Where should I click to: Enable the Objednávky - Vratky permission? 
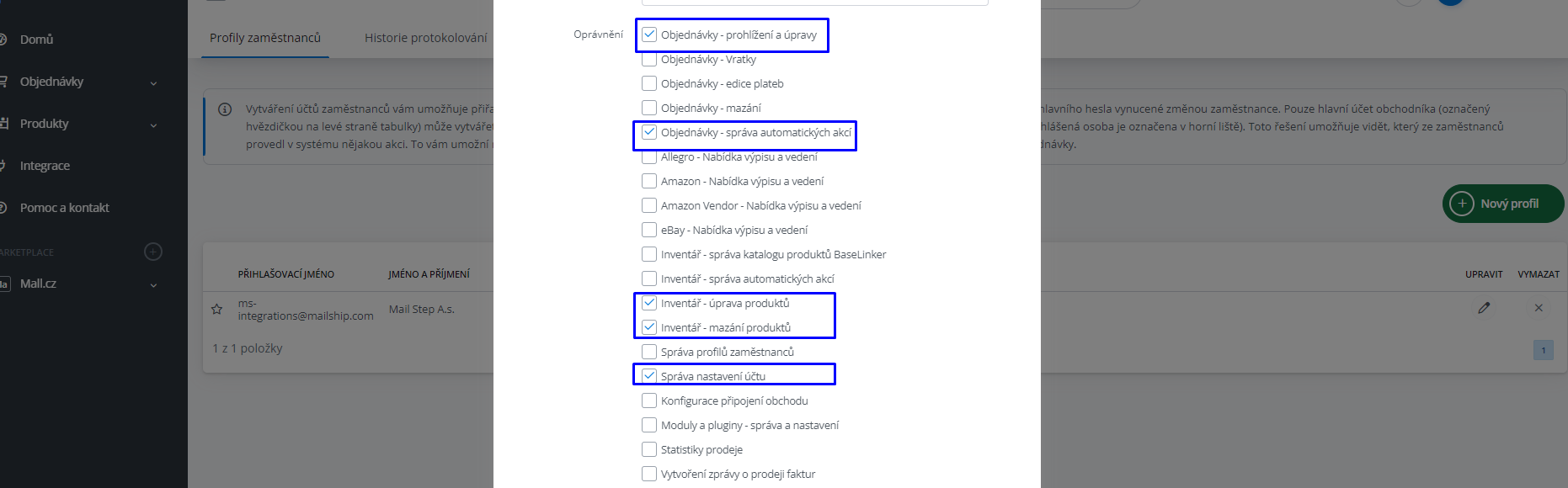(649, 60)
